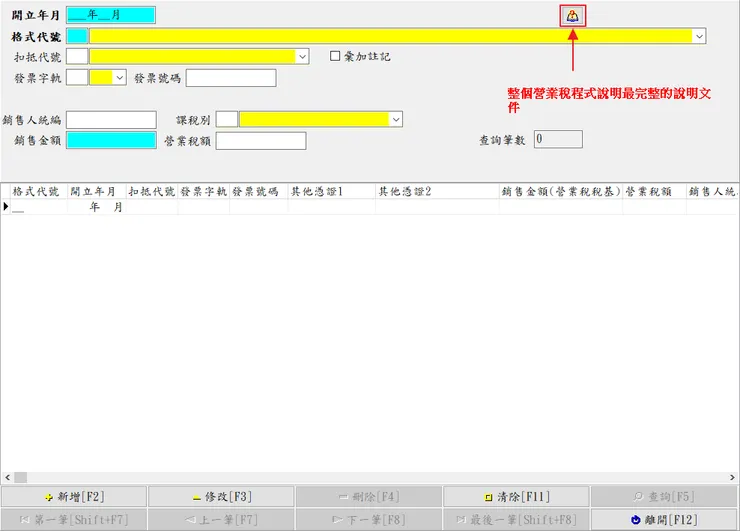740x531 pixels.
Task: Expand the 格式代號 dropdown arrow
Action: pos(699,36)
